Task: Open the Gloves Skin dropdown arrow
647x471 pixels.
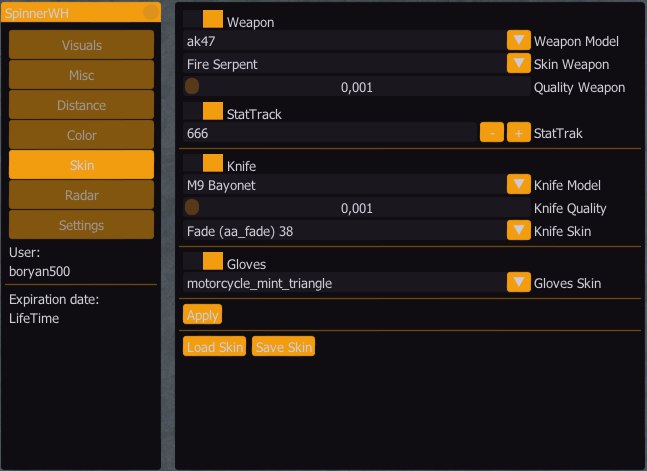Action: [x=519, y=282]
